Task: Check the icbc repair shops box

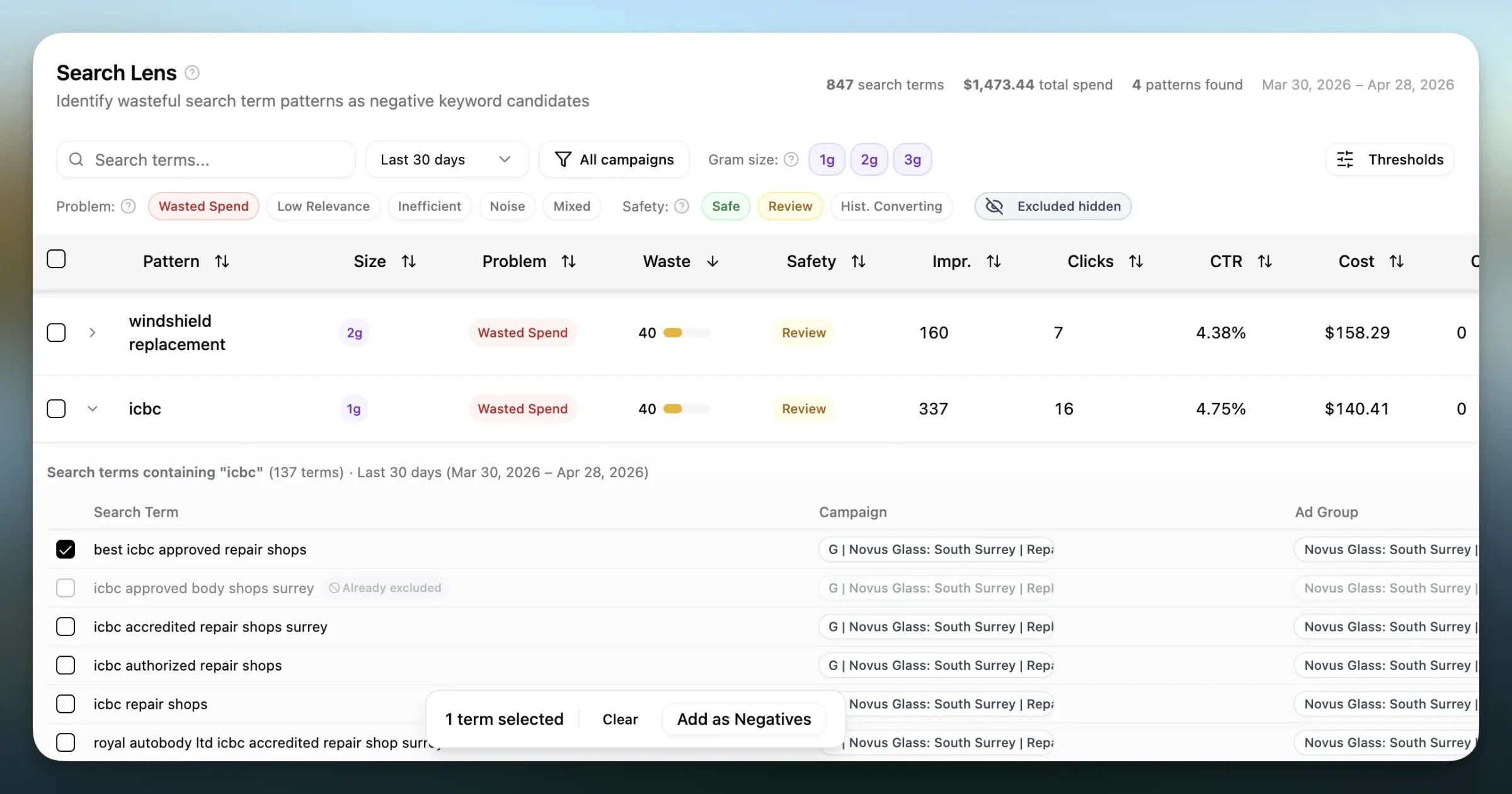Action: [x=66, y=704]
